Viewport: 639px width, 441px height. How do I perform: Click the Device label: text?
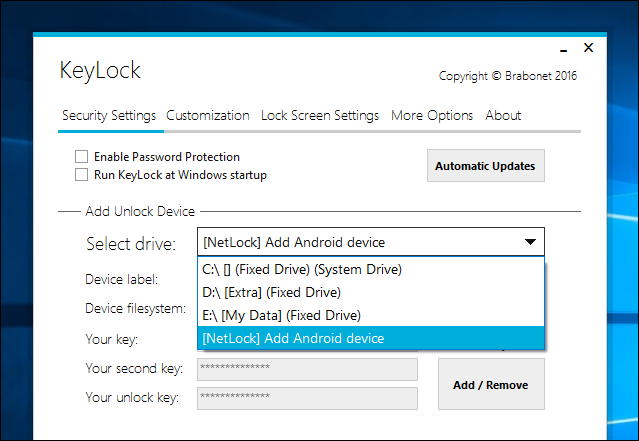[121, 280]
